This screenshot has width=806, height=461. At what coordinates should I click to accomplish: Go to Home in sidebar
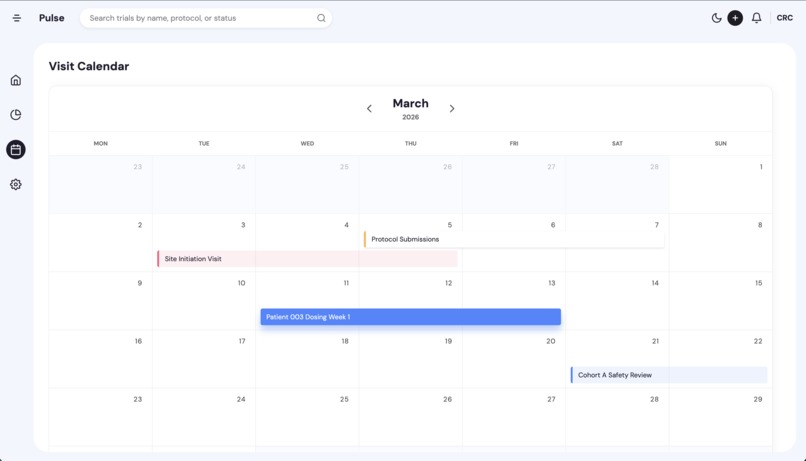16,80
